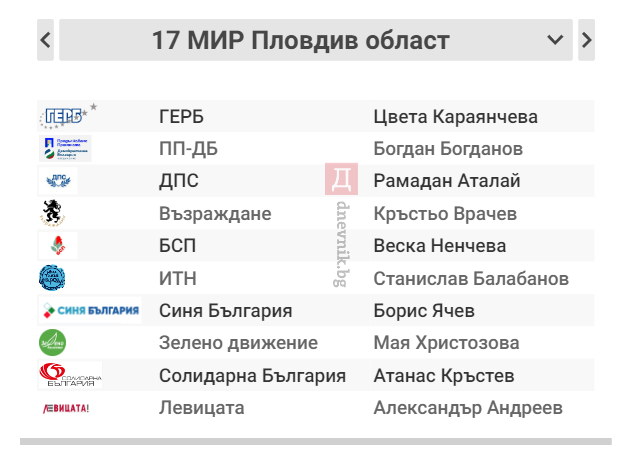This screenshot has height=474, width=640.
Task: Click the horizontal gray bar below table
Action: click(x=316, y=441)
